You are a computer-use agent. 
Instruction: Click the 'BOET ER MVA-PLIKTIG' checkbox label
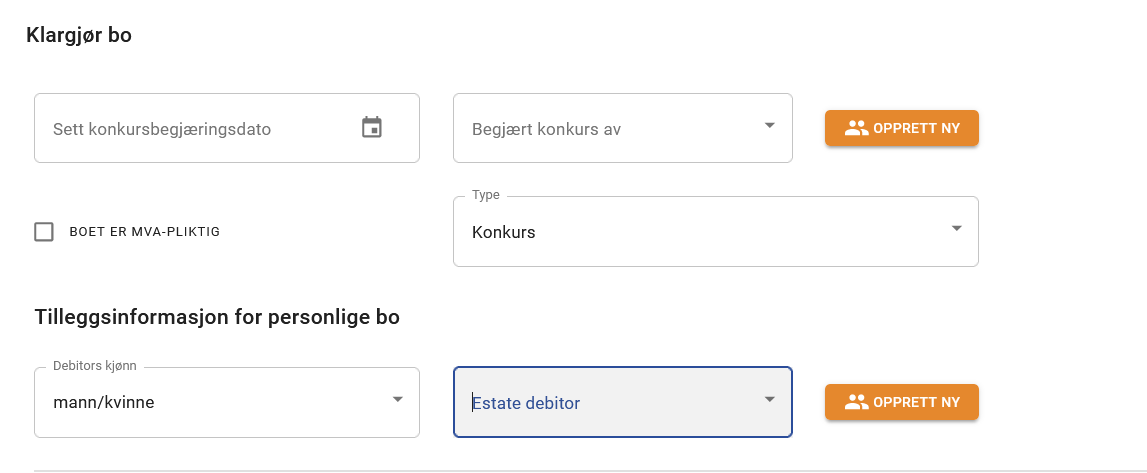[x=144, y=232]
